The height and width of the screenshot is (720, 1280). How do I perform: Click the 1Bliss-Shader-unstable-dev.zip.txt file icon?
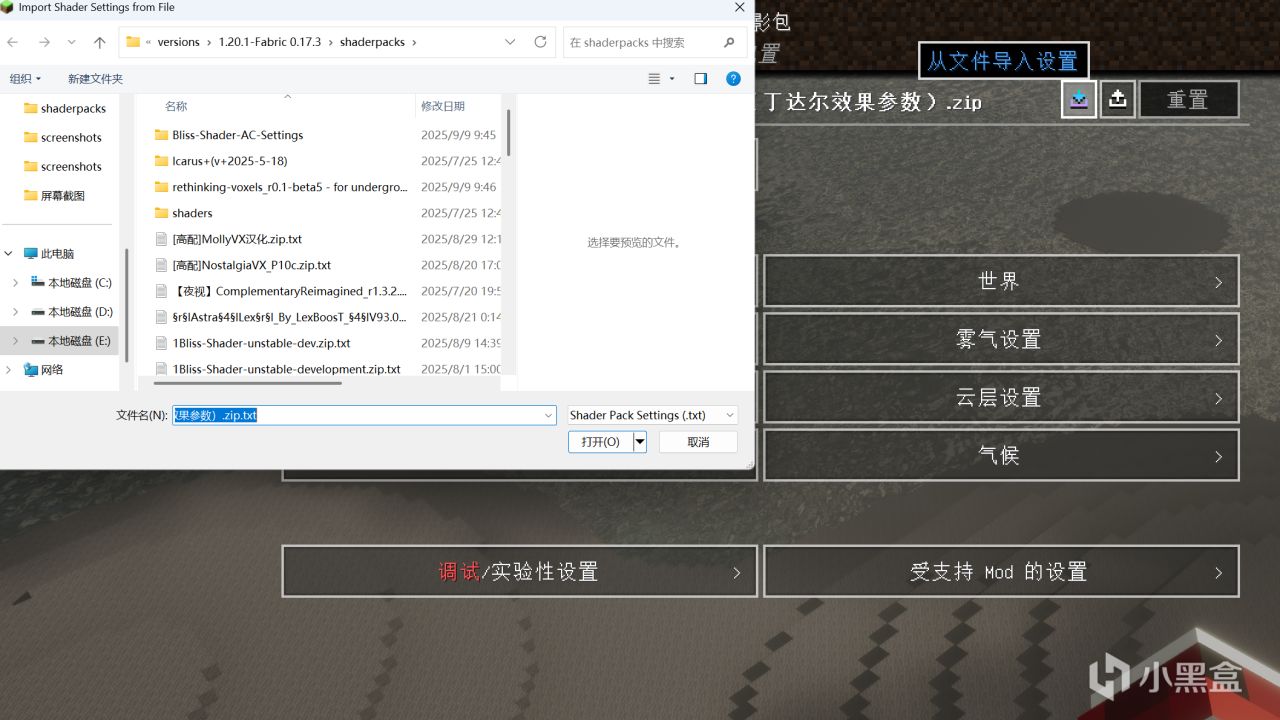(x=162, y=343)
